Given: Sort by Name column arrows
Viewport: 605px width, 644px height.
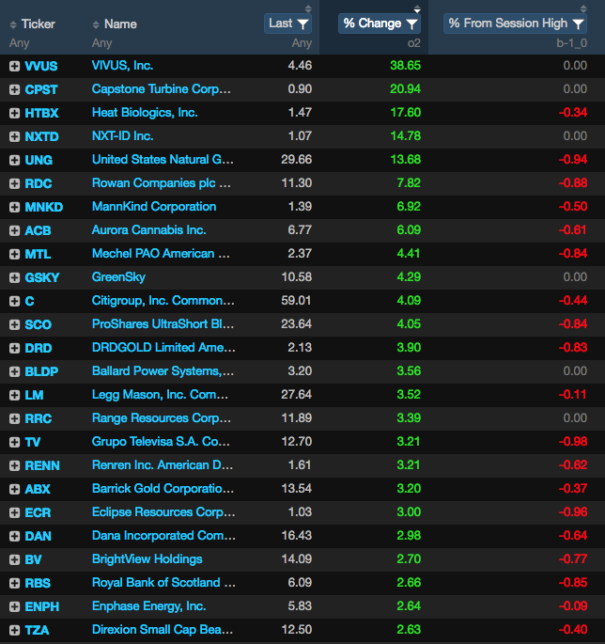Looking at the screenshot, I should click(x=96, y=25).
